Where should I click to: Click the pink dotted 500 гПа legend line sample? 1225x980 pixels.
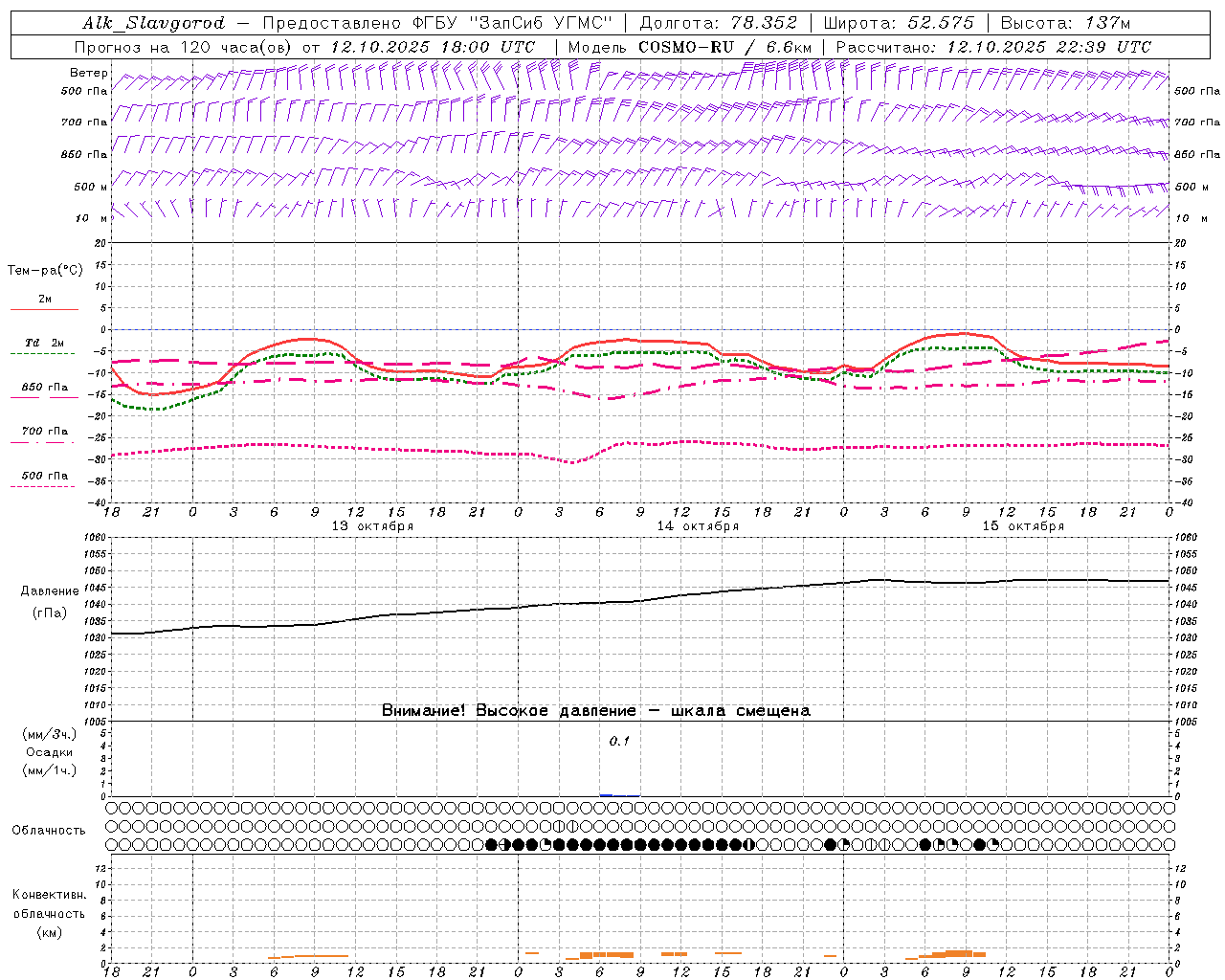43,486
